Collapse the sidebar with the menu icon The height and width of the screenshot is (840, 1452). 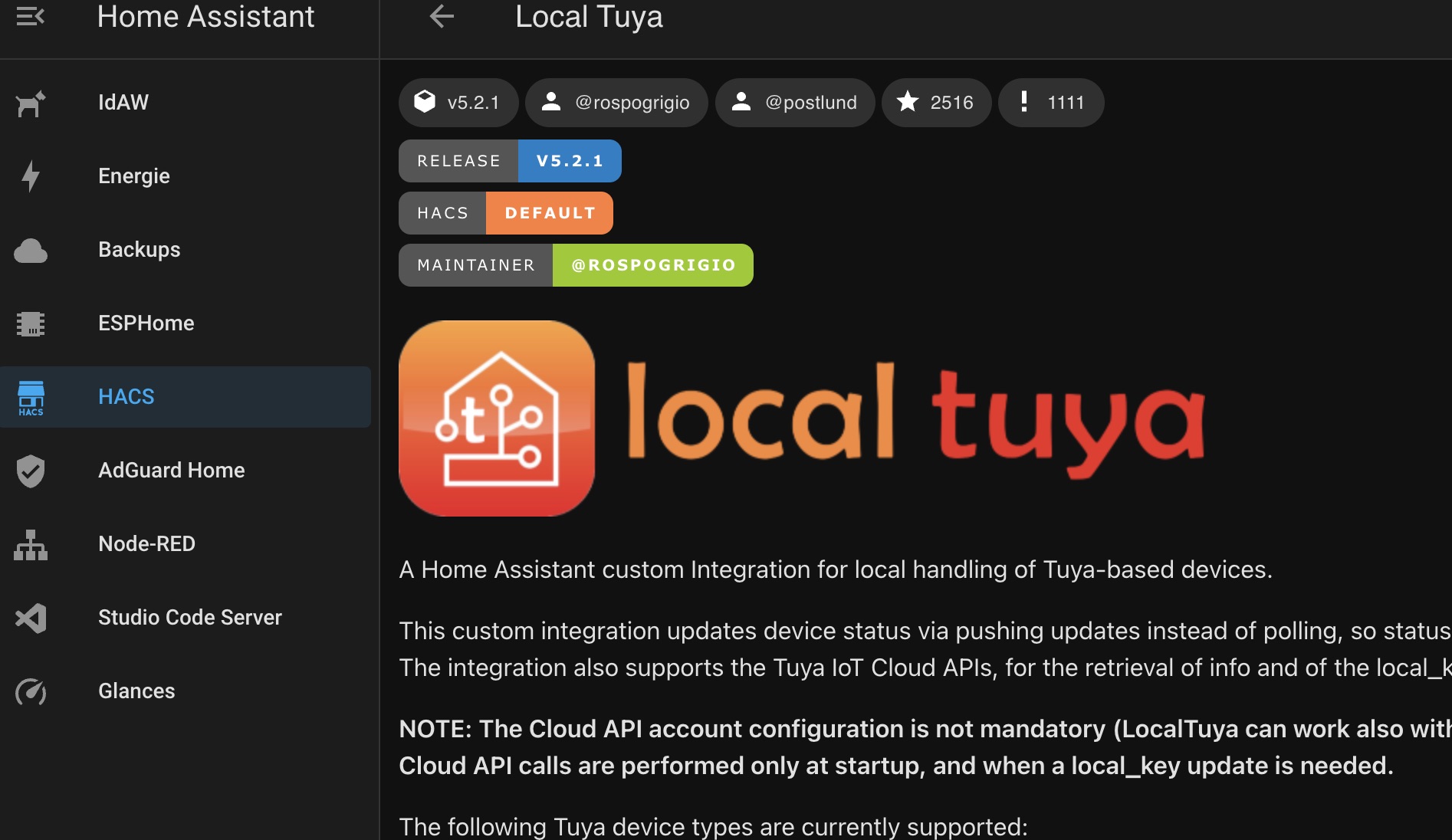coord(31,16)
